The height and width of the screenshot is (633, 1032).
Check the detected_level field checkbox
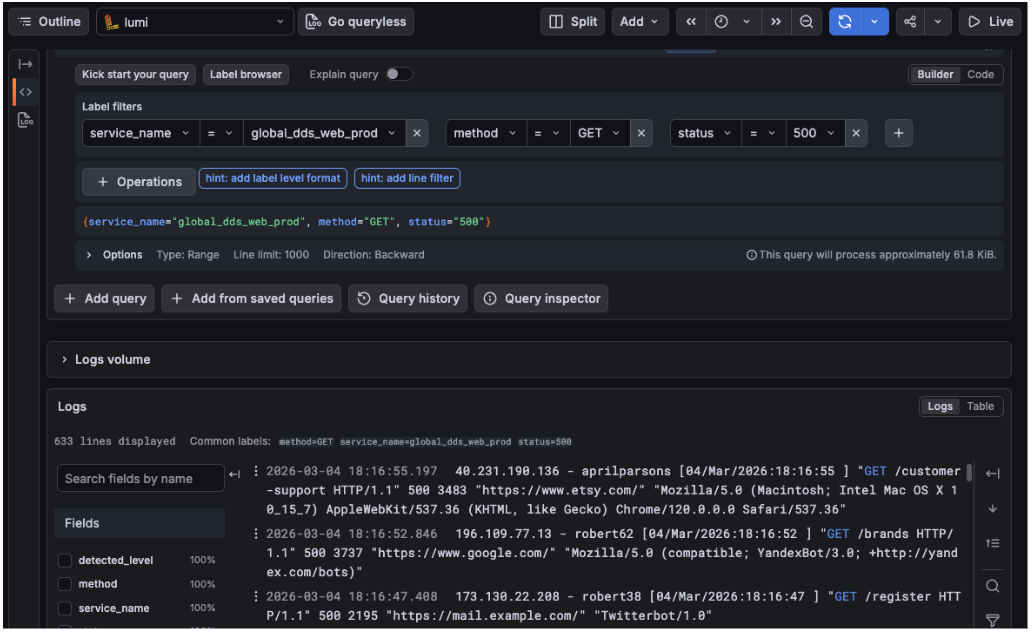(65, 561)
